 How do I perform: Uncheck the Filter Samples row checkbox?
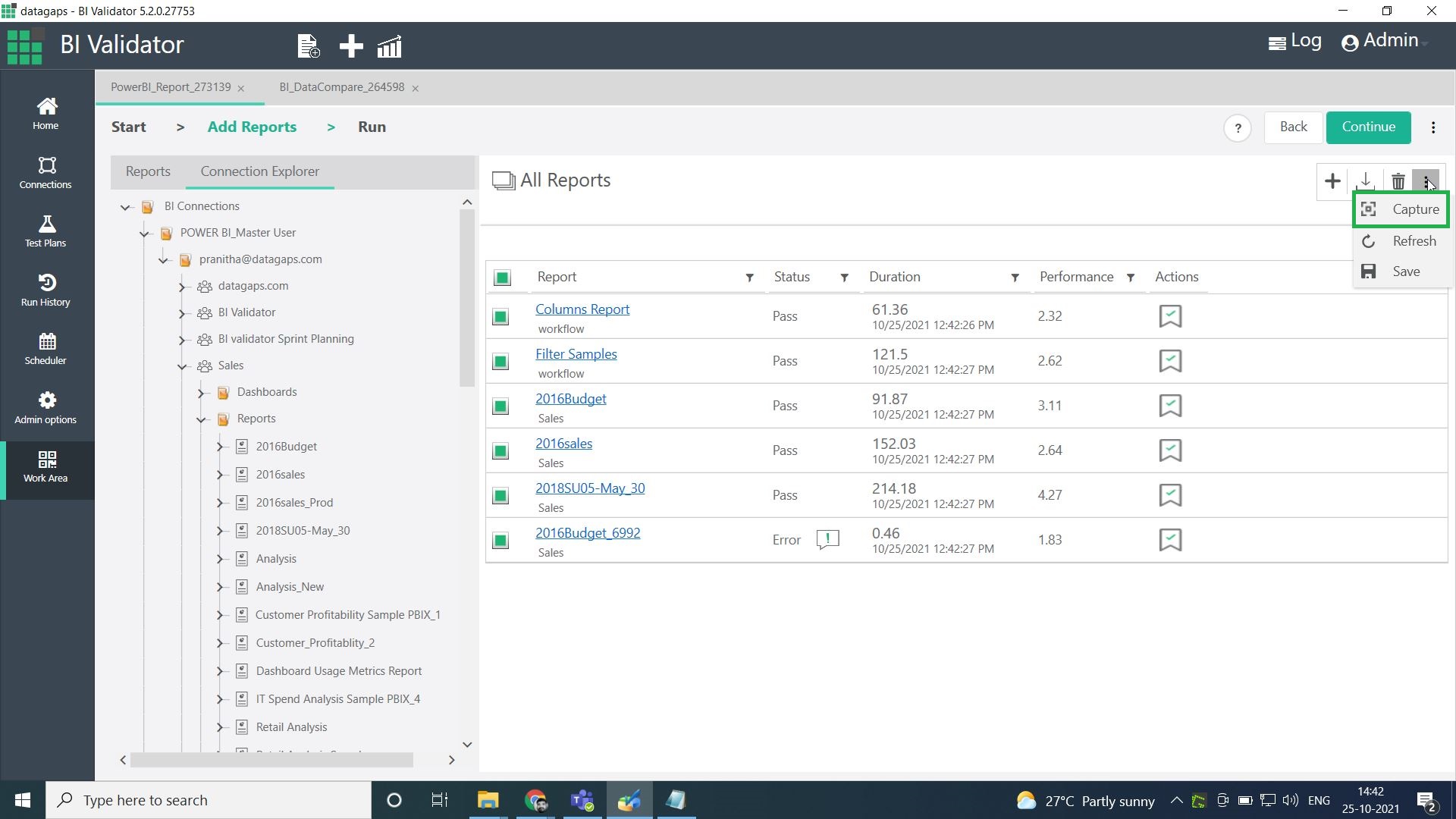(x=500, y=362)
